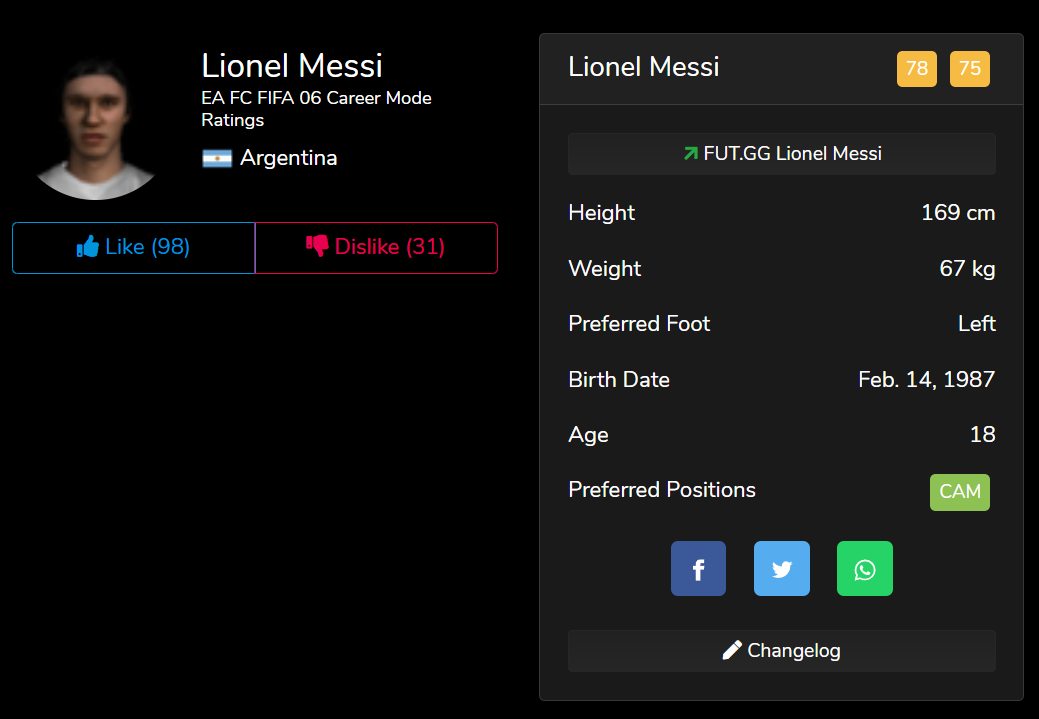Viewport: 1039px width, 719px height.
Task: Click the Birth Date value Feb. 14, 1987
Action: point(926,380)
